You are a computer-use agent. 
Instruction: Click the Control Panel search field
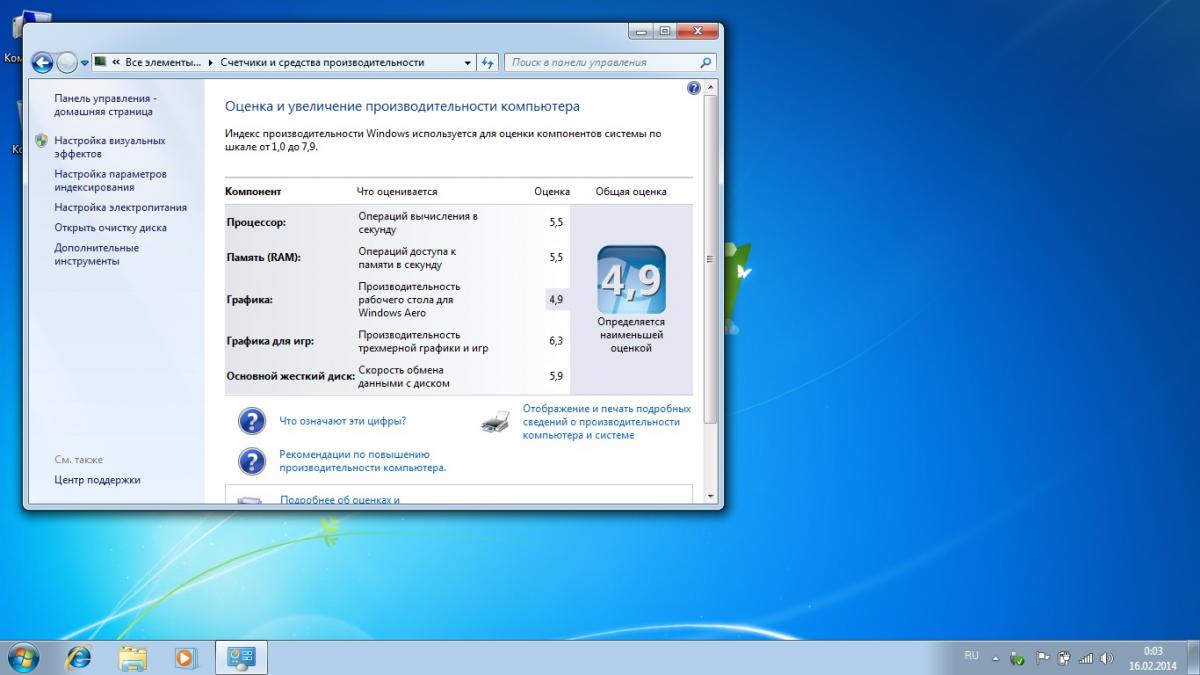610,62
